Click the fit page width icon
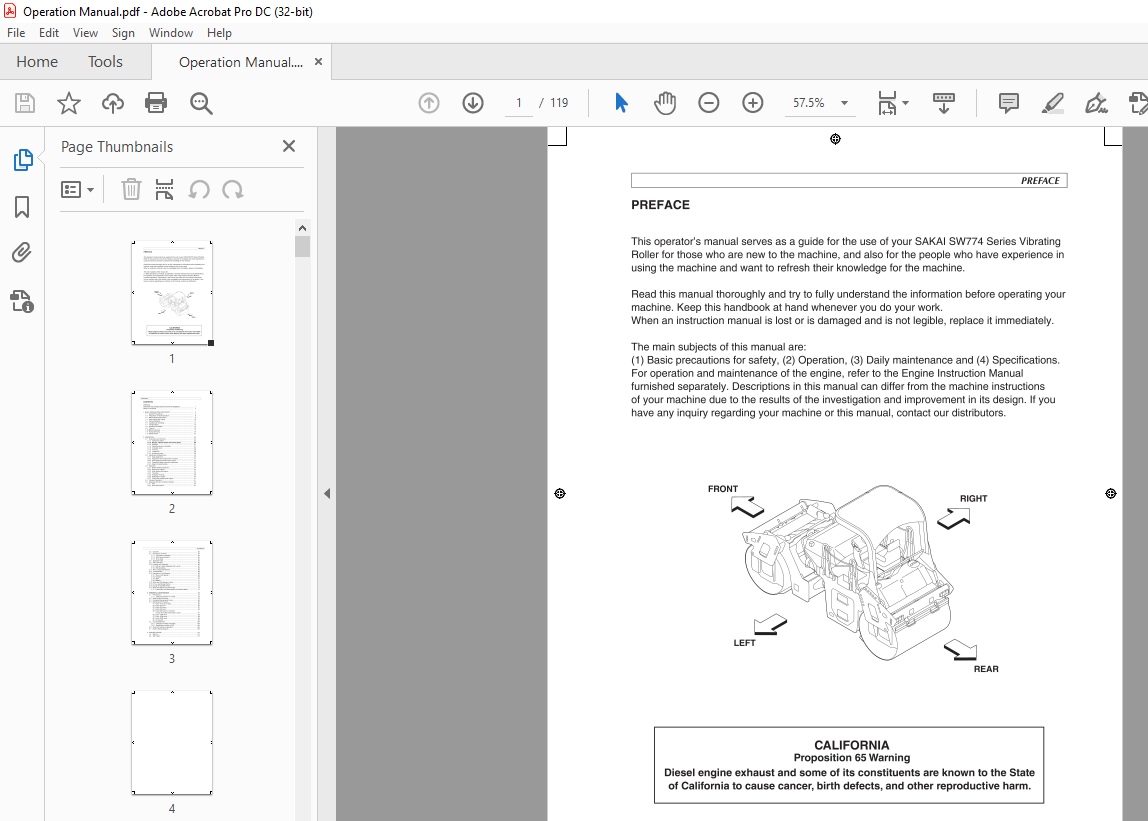 [x=887, y=103]
